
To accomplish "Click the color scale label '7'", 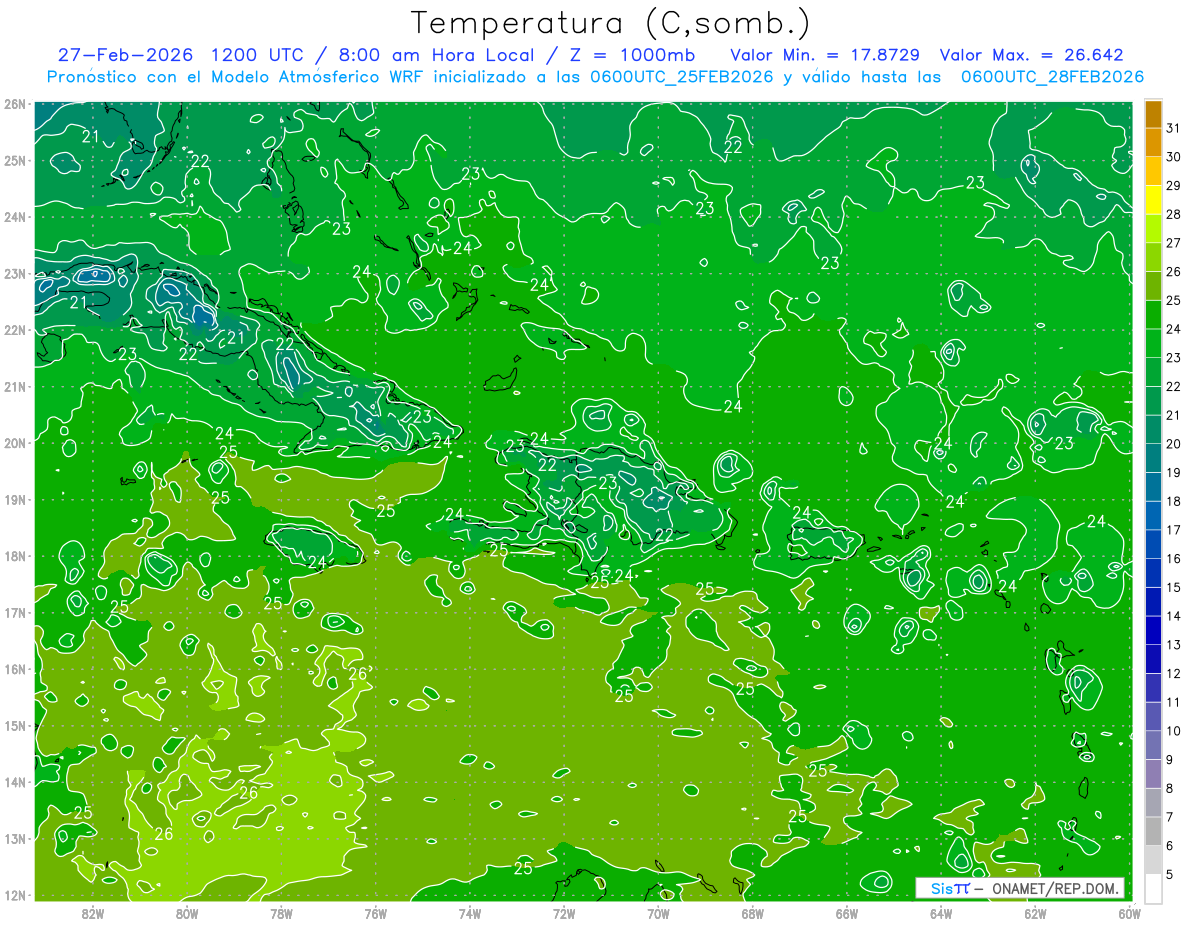I will (1171, 818).
